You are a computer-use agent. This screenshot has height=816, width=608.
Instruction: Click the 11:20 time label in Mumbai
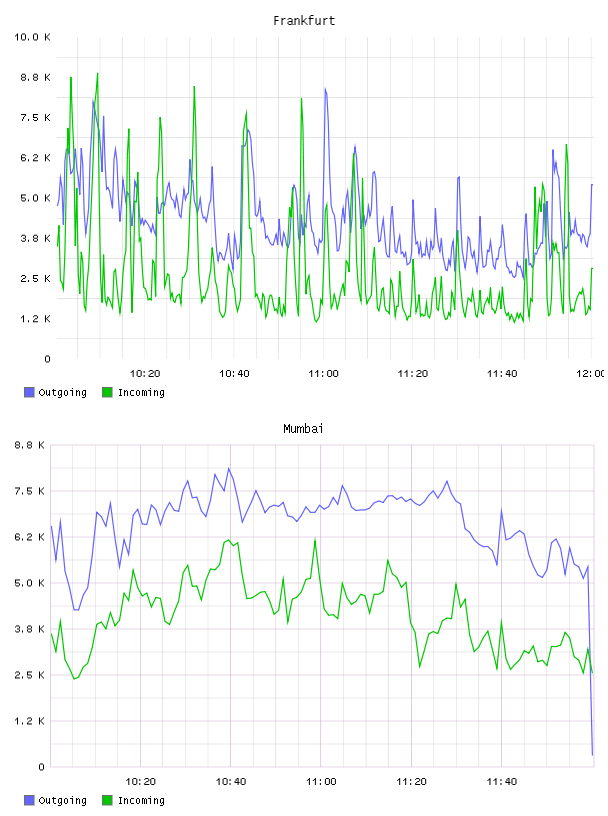point(411,782)
